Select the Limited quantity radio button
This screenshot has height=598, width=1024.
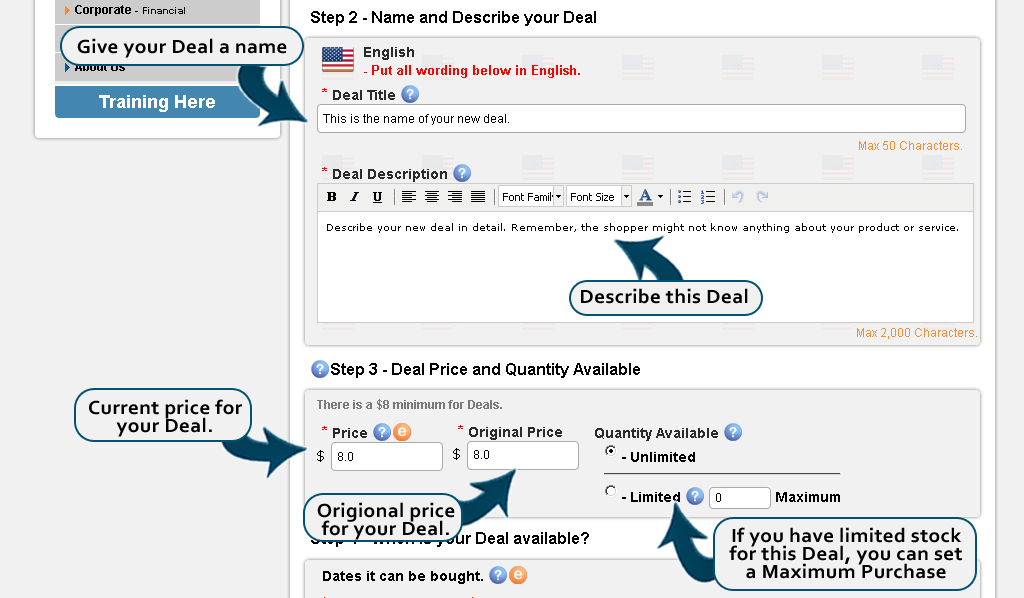pos(611,491)
